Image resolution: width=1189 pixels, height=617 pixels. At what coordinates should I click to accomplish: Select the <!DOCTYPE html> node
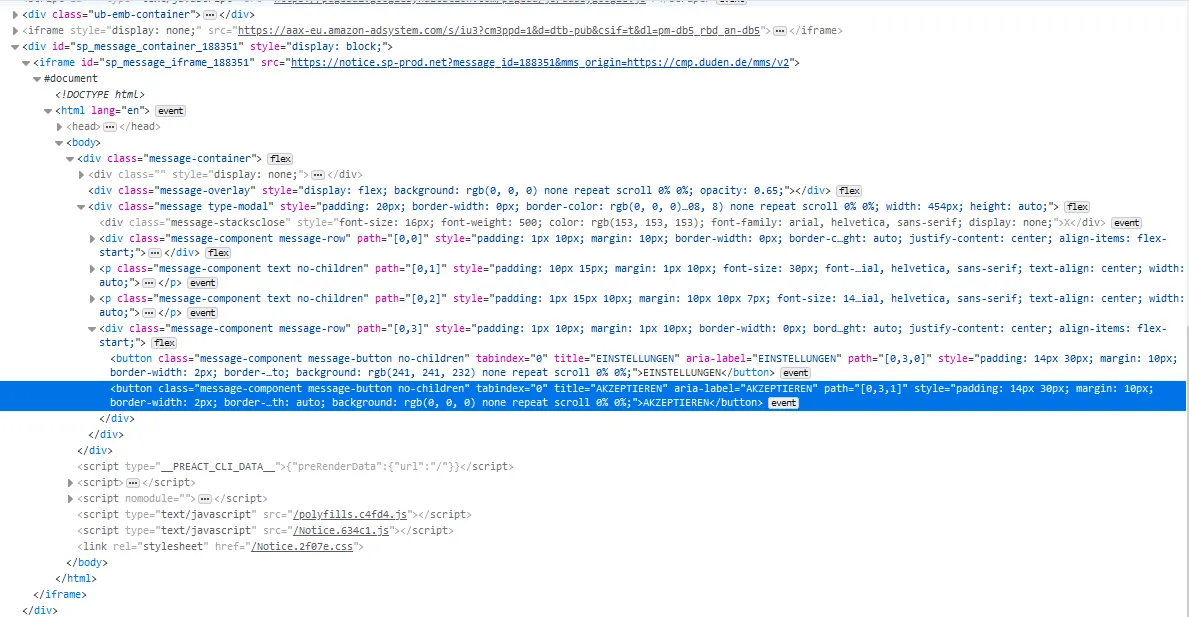point(99,95)
